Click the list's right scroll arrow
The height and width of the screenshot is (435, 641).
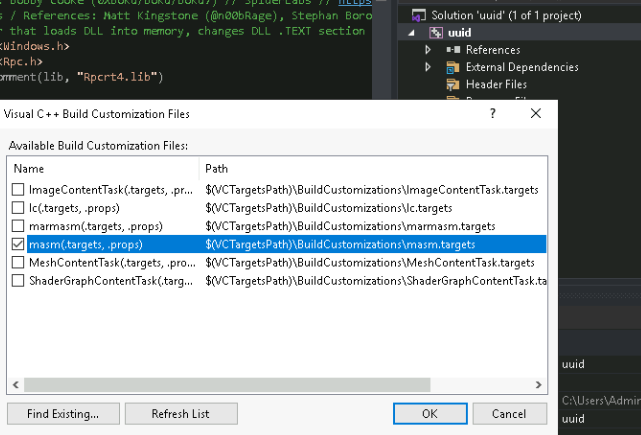click(x=538, y=385)
